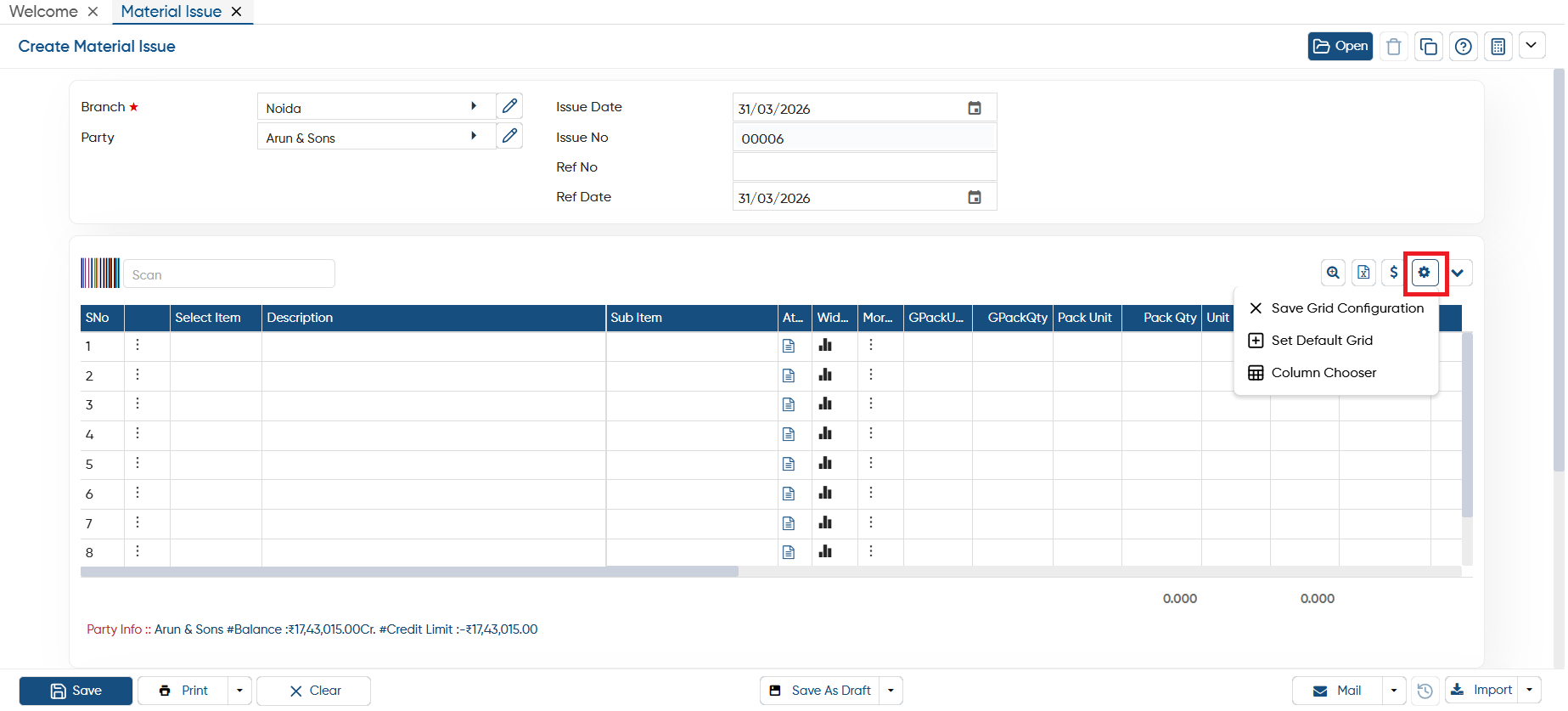Choose Set Default Grid menu option
1568x711 pixels.
click(1322, 341)
